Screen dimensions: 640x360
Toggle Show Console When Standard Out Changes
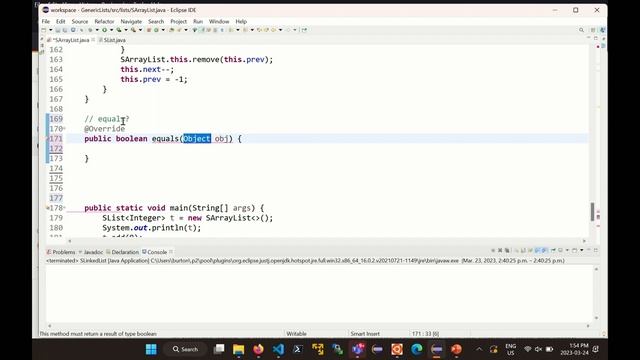coord(537,250)
